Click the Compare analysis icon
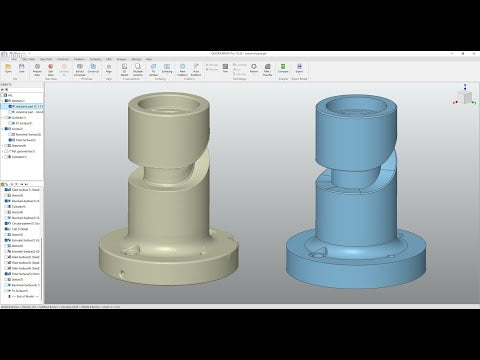The image size is (480, 360). pos(283,68)
